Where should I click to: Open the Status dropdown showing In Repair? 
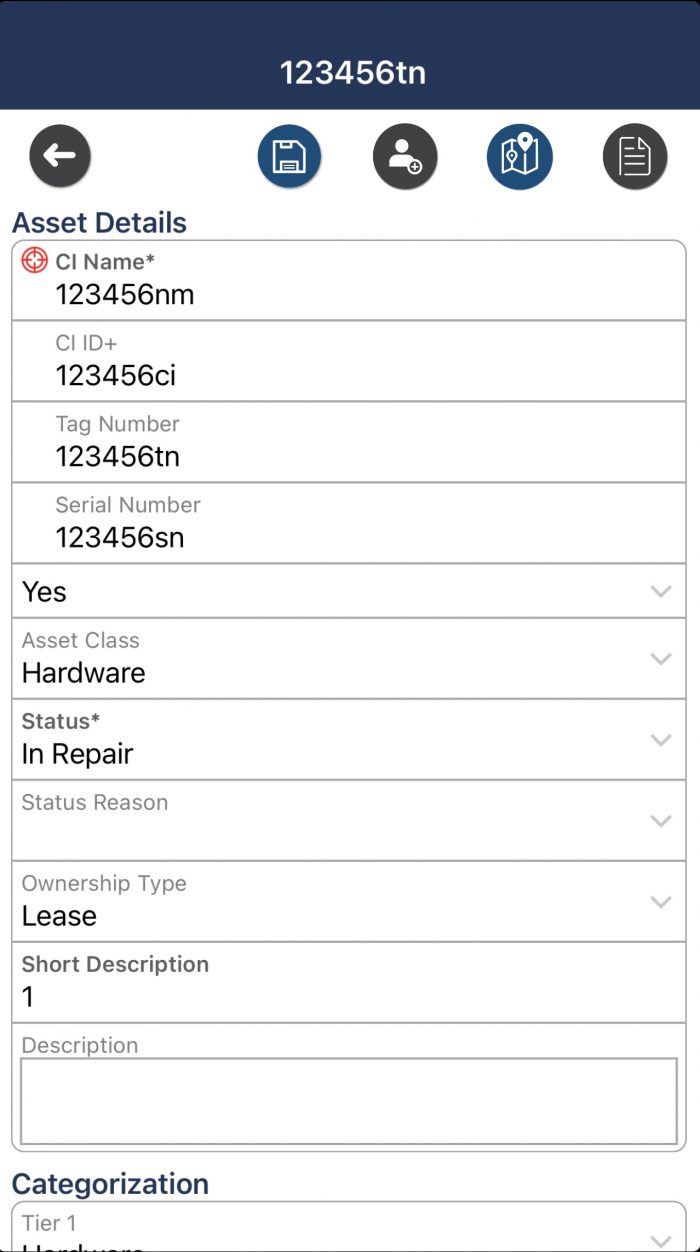(x=660, y=740)
